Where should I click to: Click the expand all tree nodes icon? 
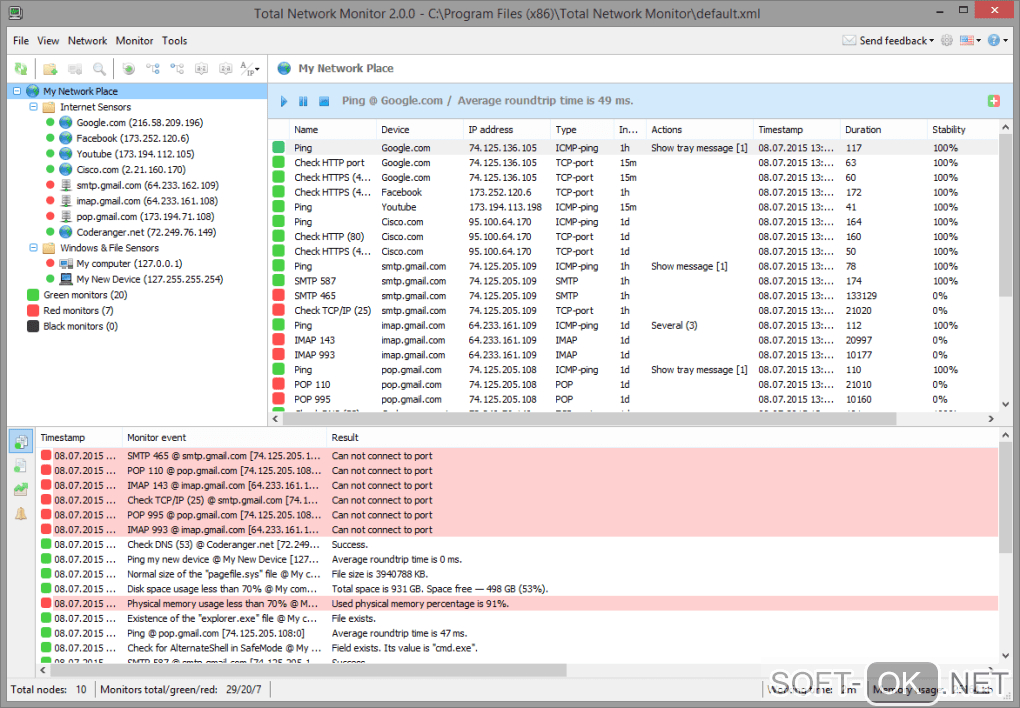(x=153, y=68)
